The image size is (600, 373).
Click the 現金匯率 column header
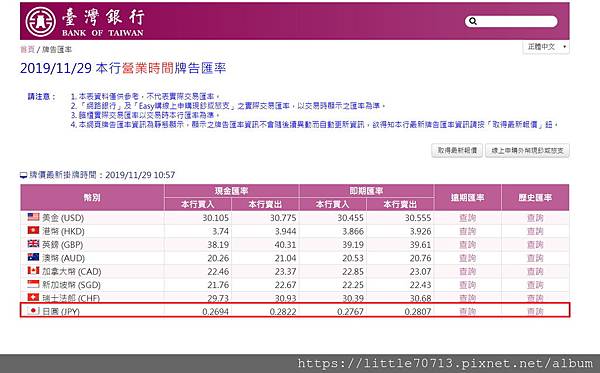232,191
